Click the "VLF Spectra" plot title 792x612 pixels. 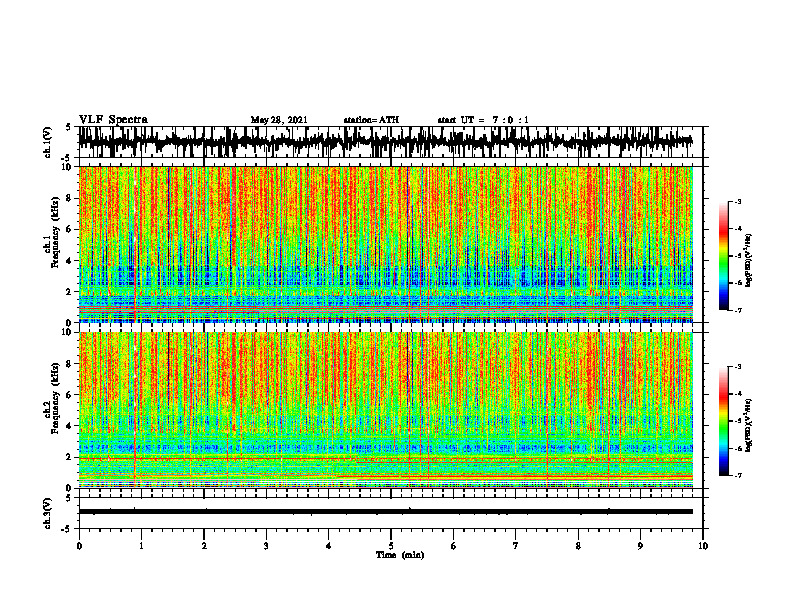[x=114, y=120]
